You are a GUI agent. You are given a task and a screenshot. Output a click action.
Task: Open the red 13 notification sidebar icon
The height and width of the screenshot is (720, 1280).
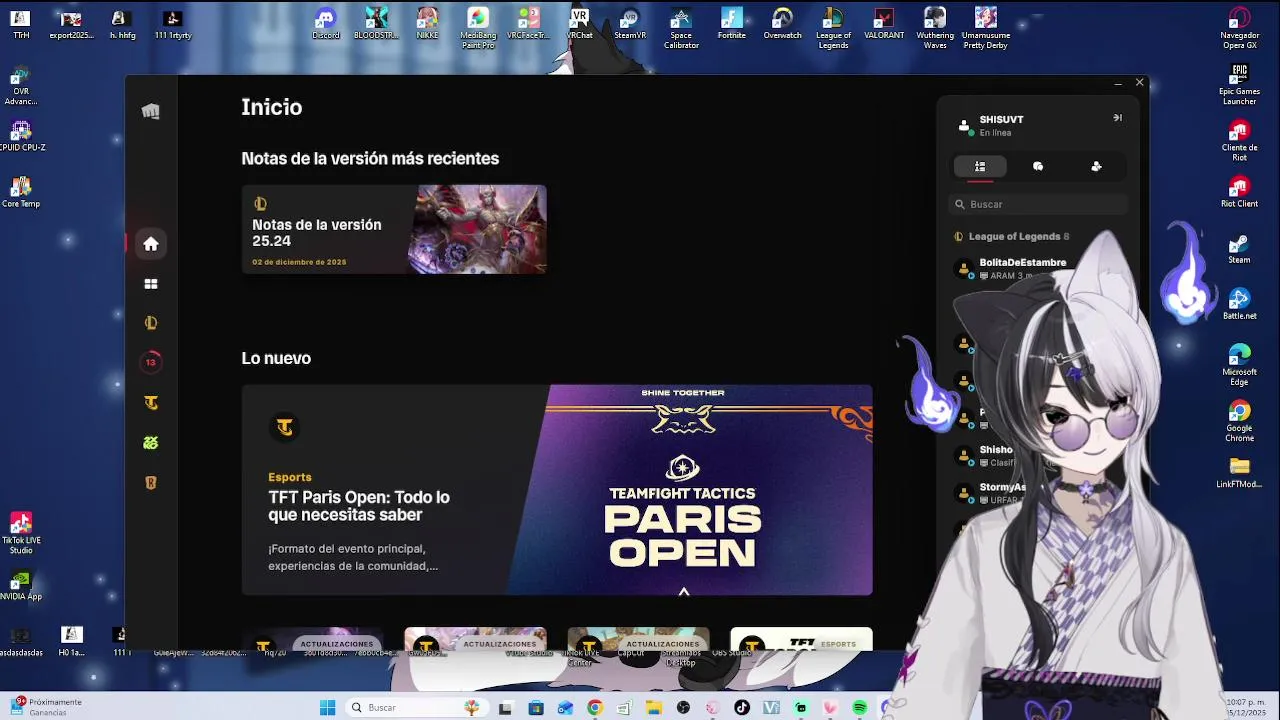pyautogui.click(x=151, y=362)
